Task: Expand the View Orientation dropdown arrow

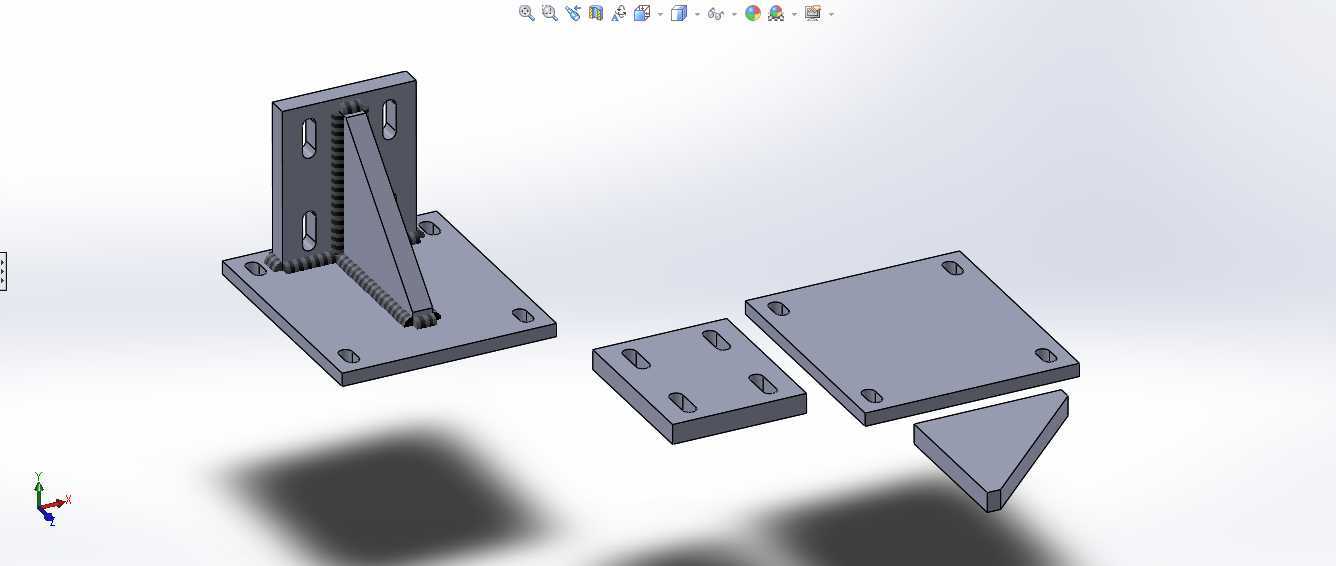Action: (x=661, y=14)
